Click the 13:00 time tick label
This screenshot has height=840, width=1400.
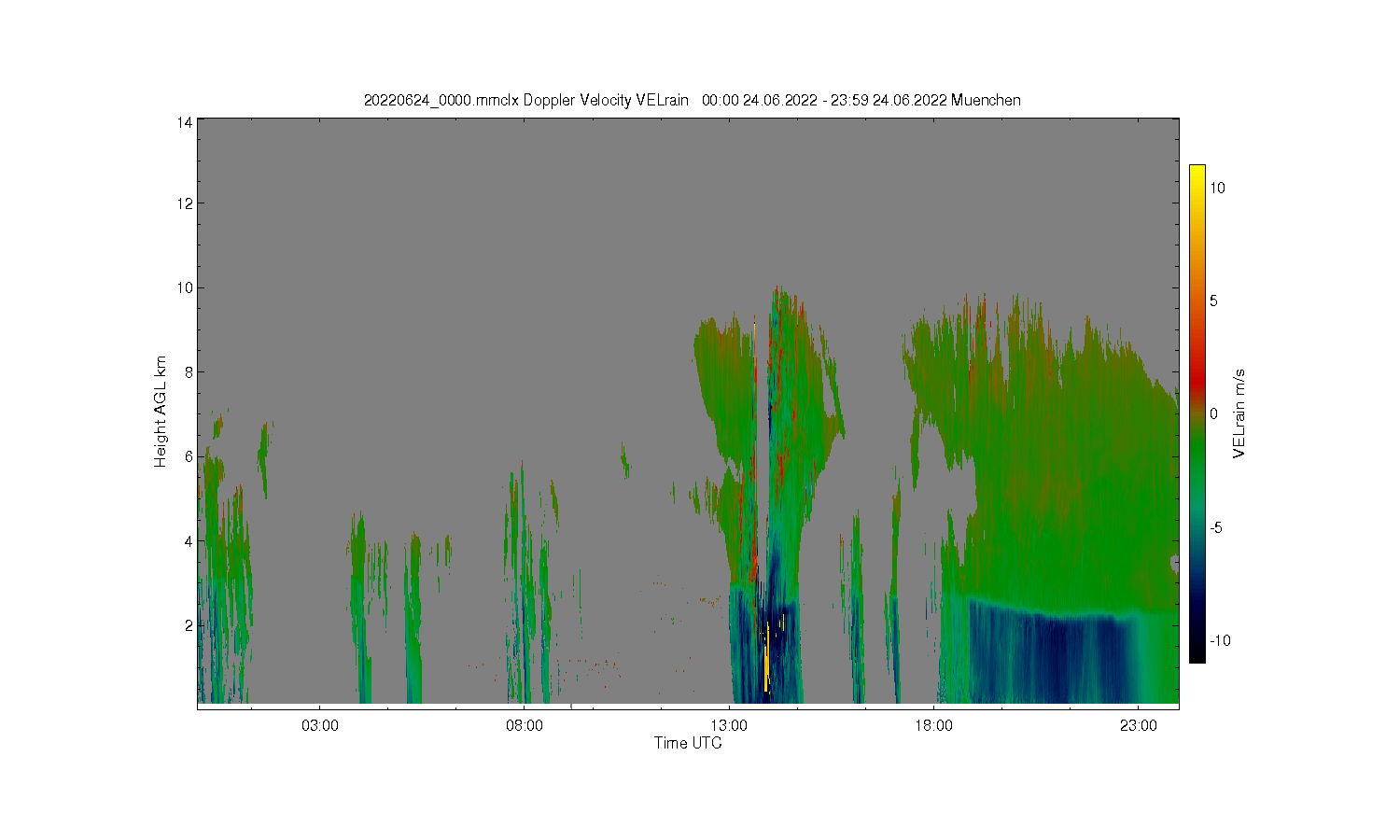click(729, 725)
